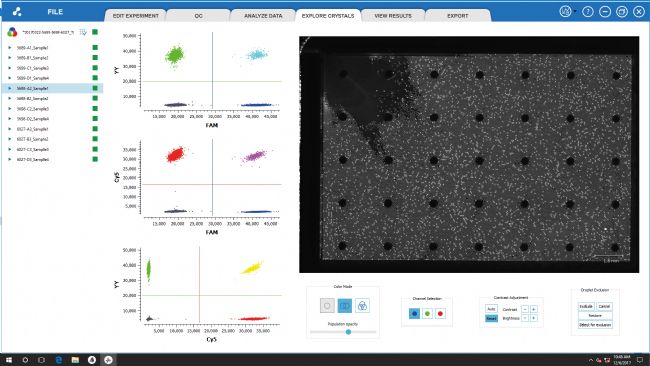The image size is (650, 366).
Task: Open File Explorer from the taskbar
Action: pyautogui.click(x=75, y=360)
